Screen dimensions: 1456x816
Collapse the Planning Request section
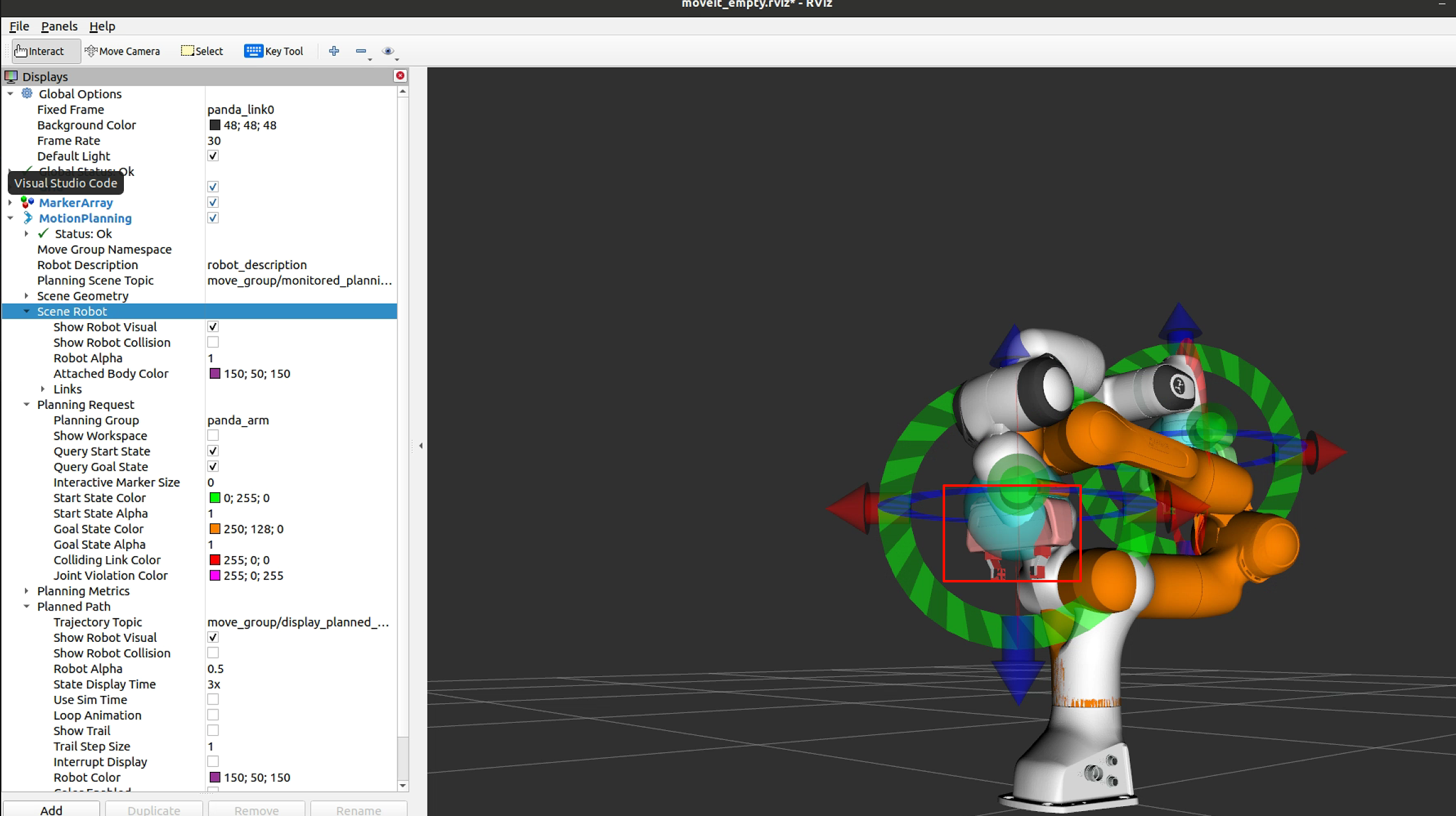[26, 405]
